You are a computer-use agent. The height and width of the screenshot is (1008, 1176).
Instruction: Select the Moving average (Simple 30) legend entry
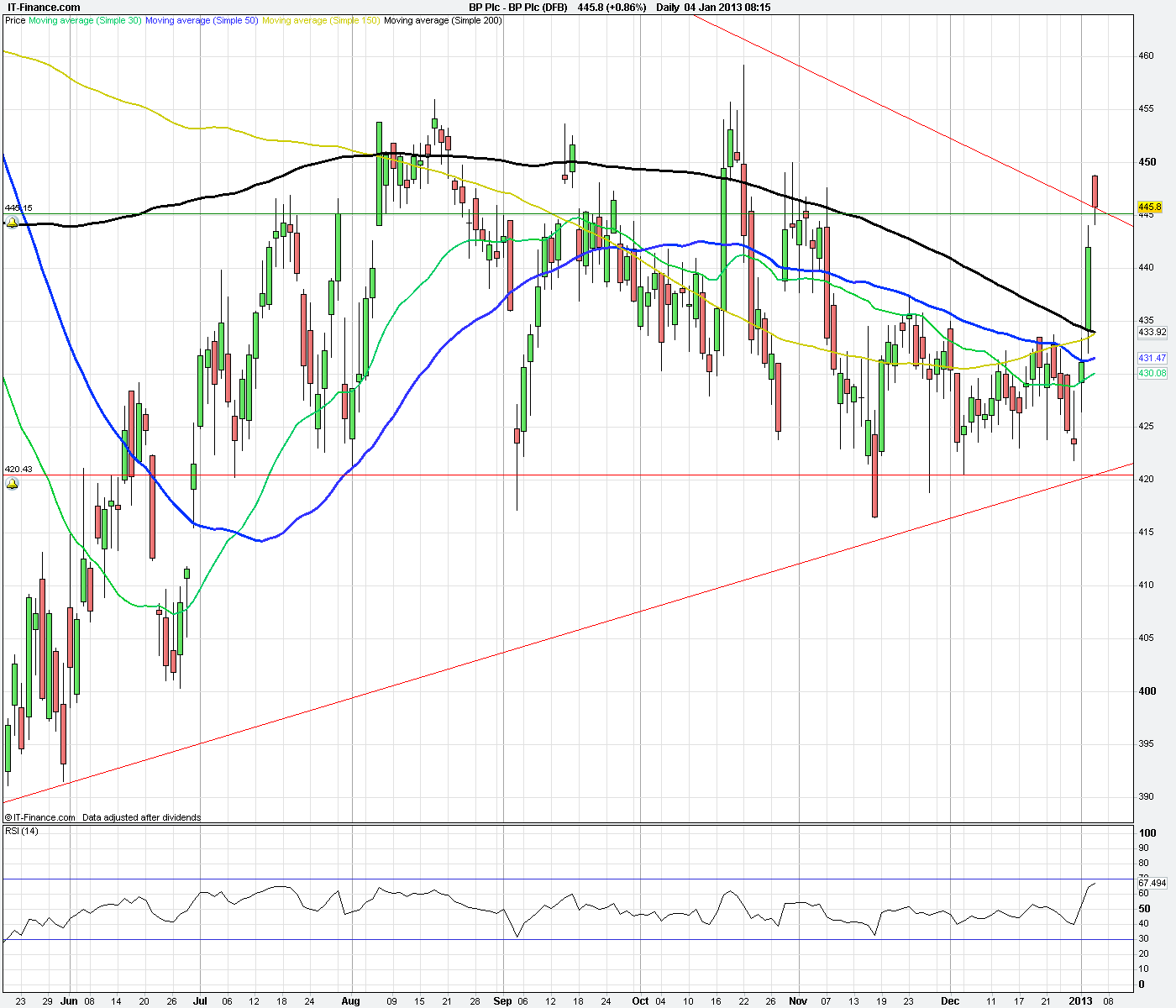point(85,20)
